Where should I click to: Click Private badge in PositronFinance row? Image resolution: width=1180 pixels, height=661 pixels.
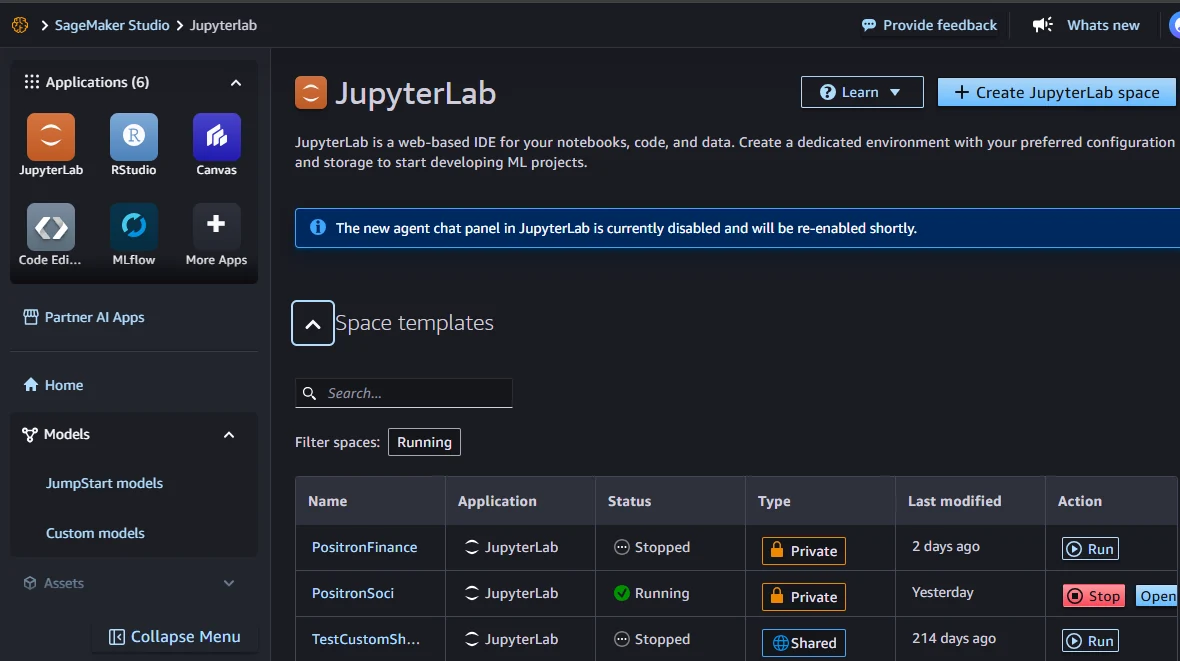click(x=804, y=550)
